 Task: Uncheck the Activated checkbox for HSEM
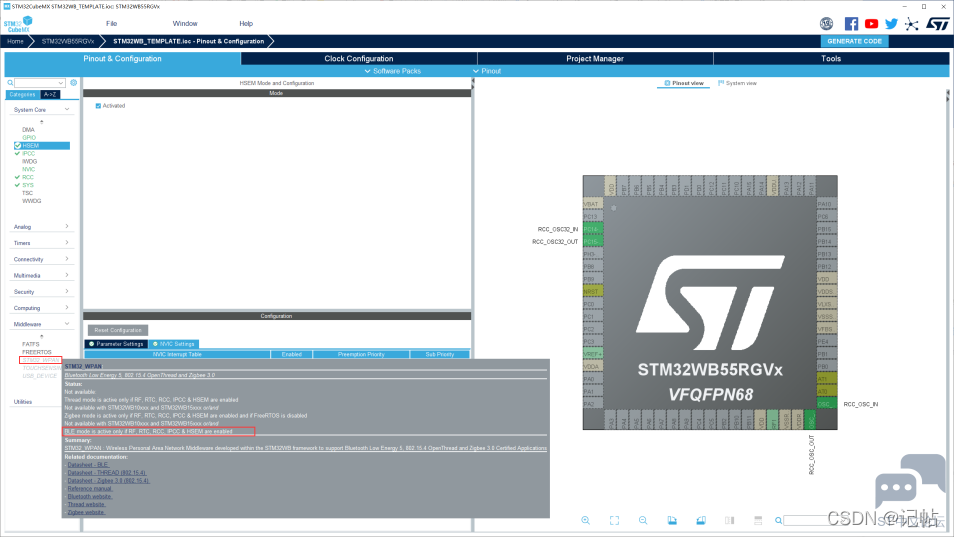point(98,106)
